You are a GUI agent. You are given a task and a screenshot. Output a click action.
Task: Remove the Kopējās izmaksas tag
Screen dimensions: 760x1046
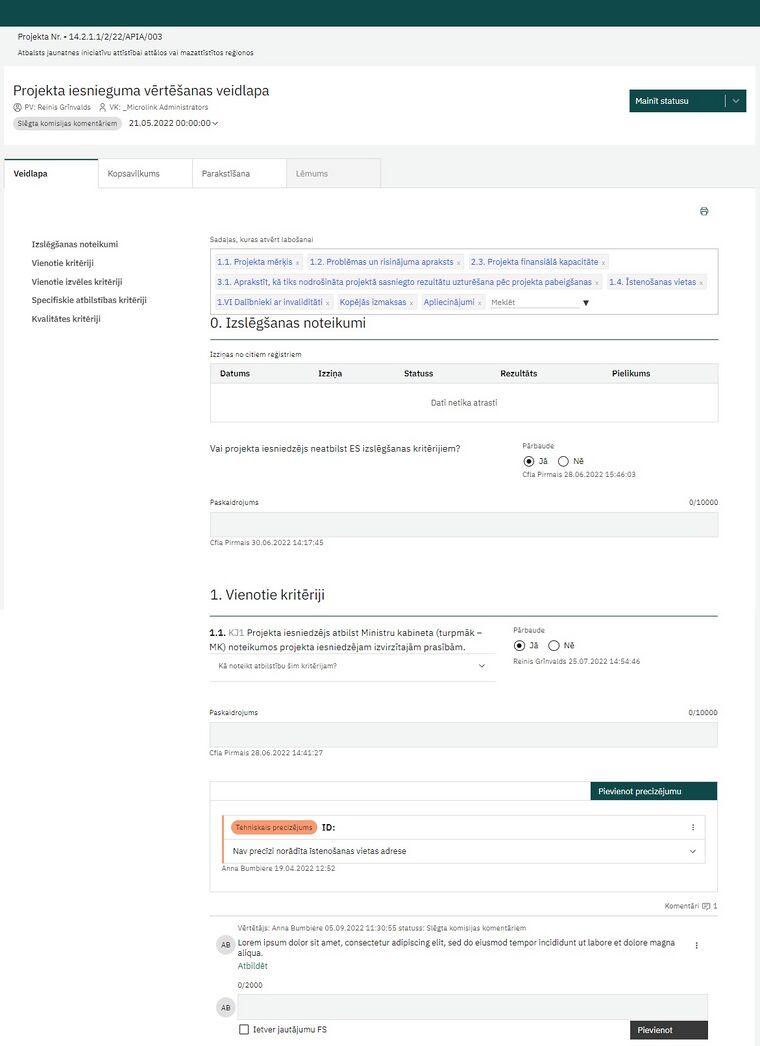411,303
